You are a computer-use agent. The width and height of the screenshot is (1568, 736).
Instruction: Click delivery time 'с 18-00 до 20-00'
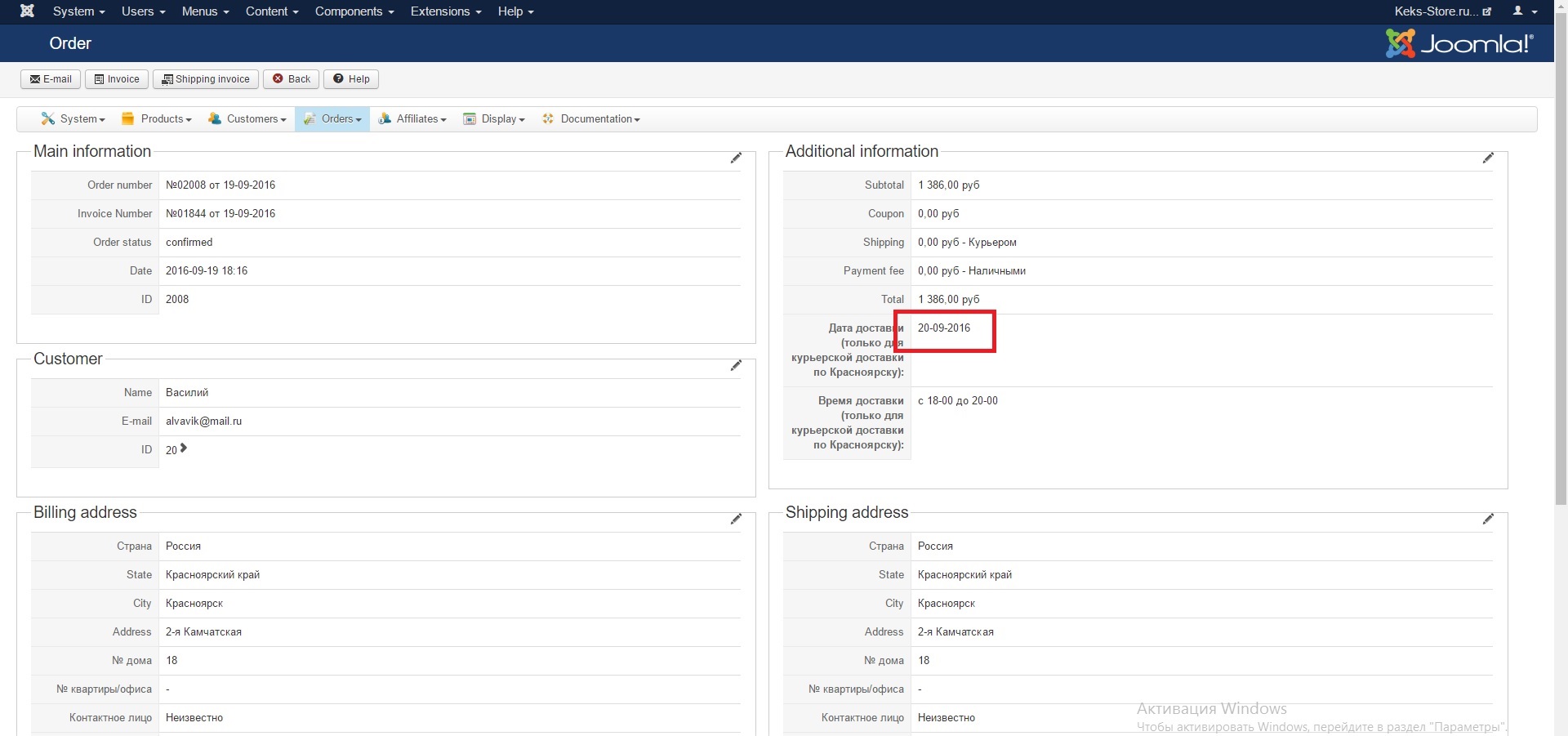point(958,401)
